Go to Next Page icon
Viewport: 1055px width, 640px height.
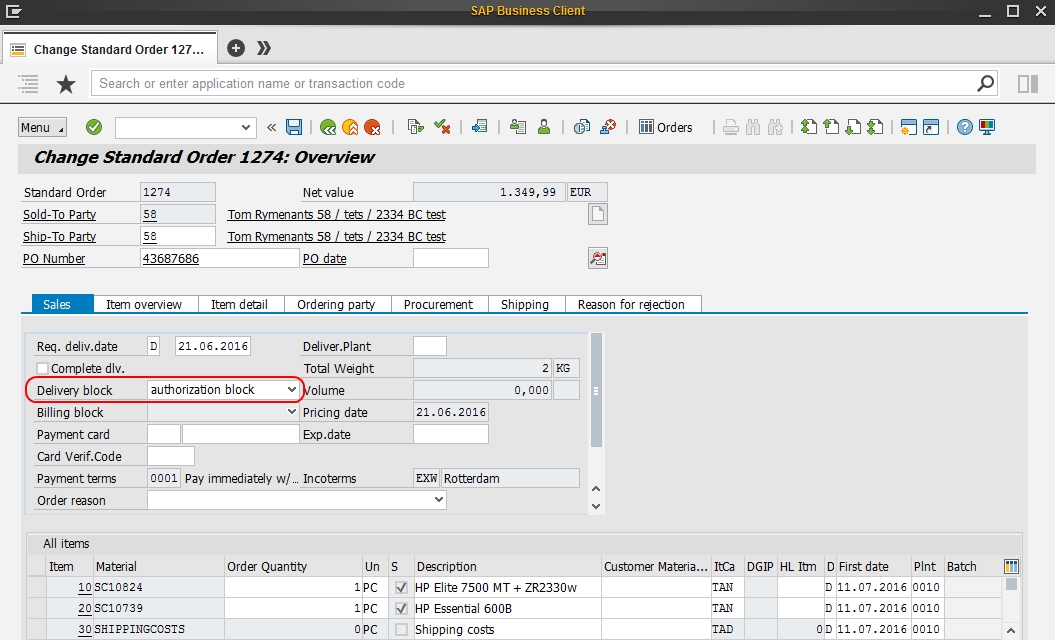click(853, 127)
